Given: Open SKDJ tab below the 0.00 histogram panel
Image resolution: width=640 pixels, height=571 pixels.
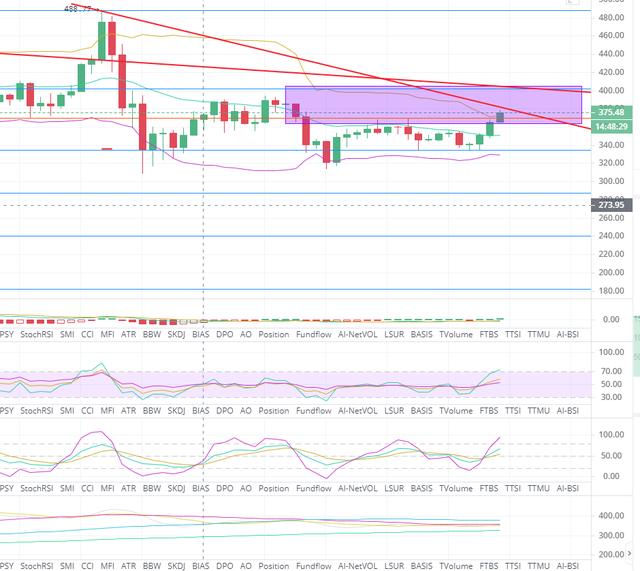Looking at the screenshot, I should pyautogui.click(x=176, y=334).
